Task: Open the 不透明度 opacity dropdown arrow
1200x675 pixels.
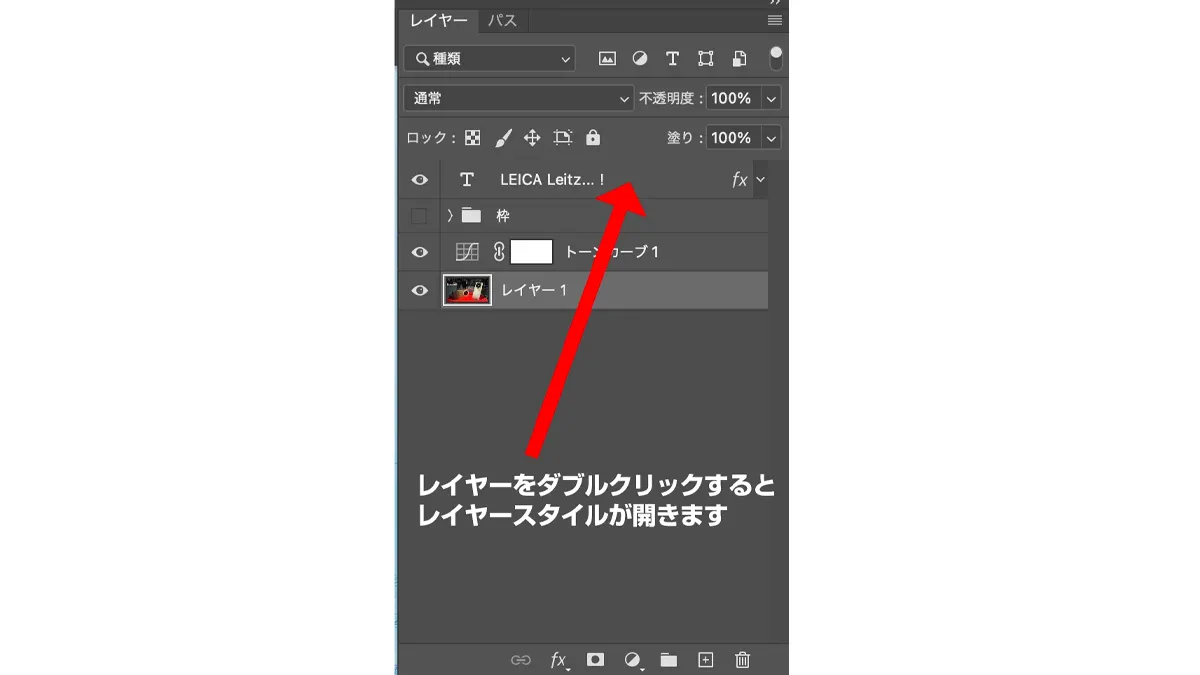Action: pos(770,98)
